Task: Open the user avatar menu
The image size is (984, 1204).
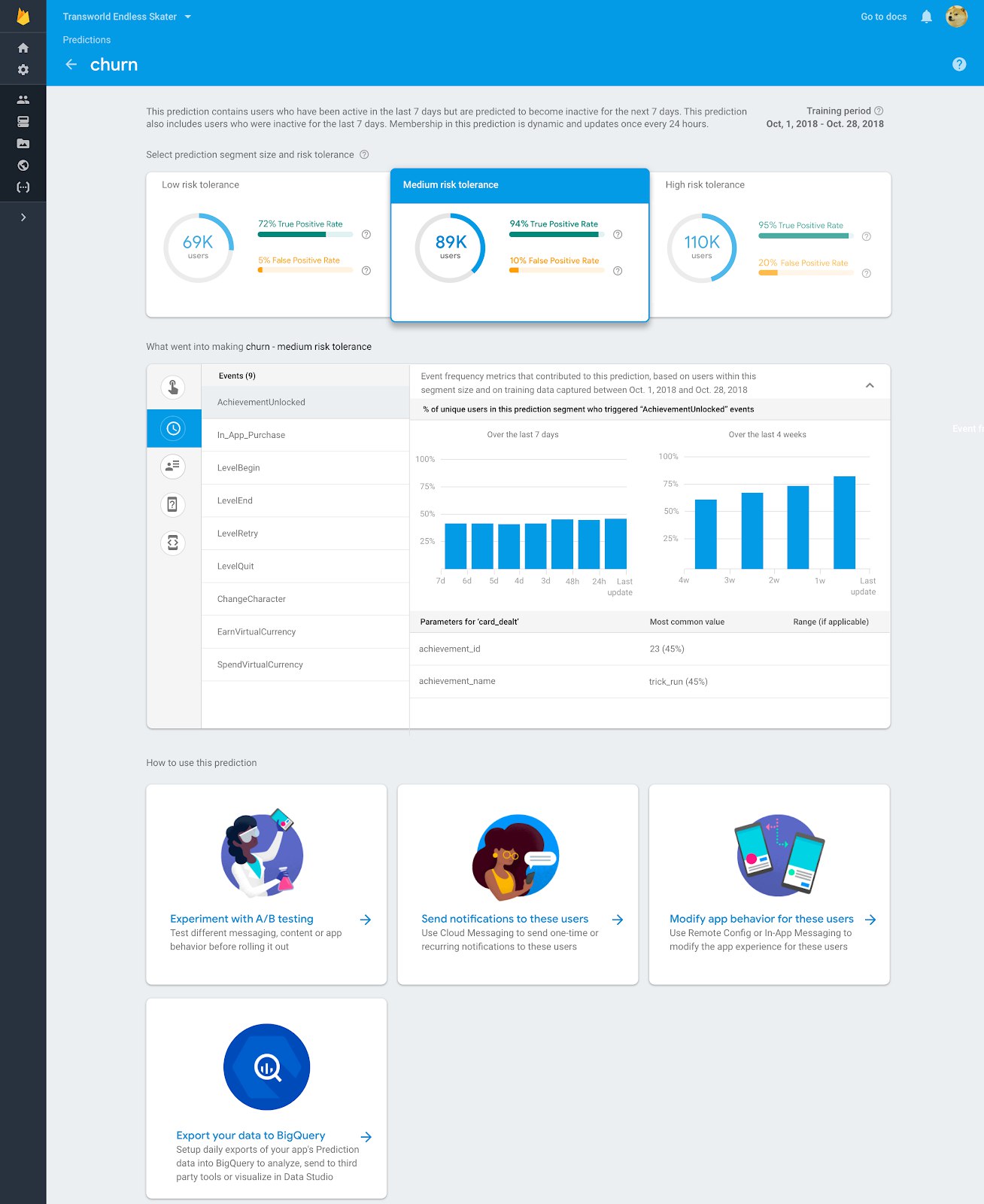Action: 956,16
